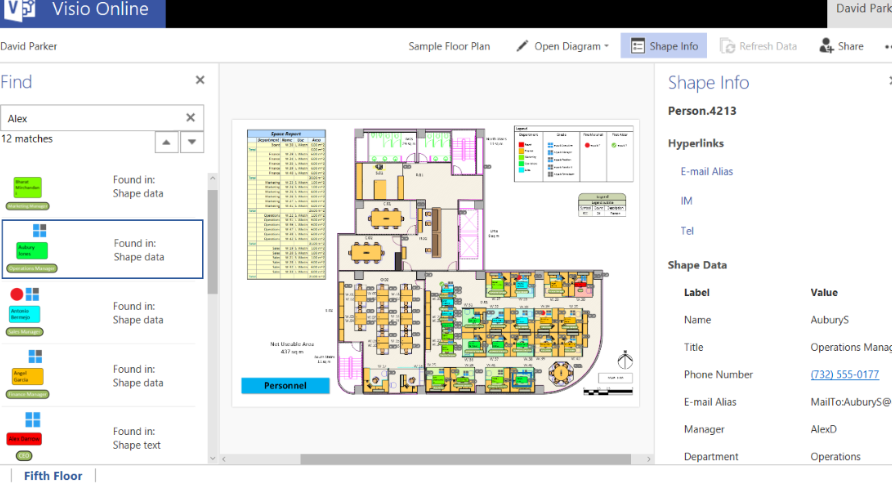The image size is (892, 485).
Task: Click the David Parker name in the toolbar row
Action: tap(28, 46)
